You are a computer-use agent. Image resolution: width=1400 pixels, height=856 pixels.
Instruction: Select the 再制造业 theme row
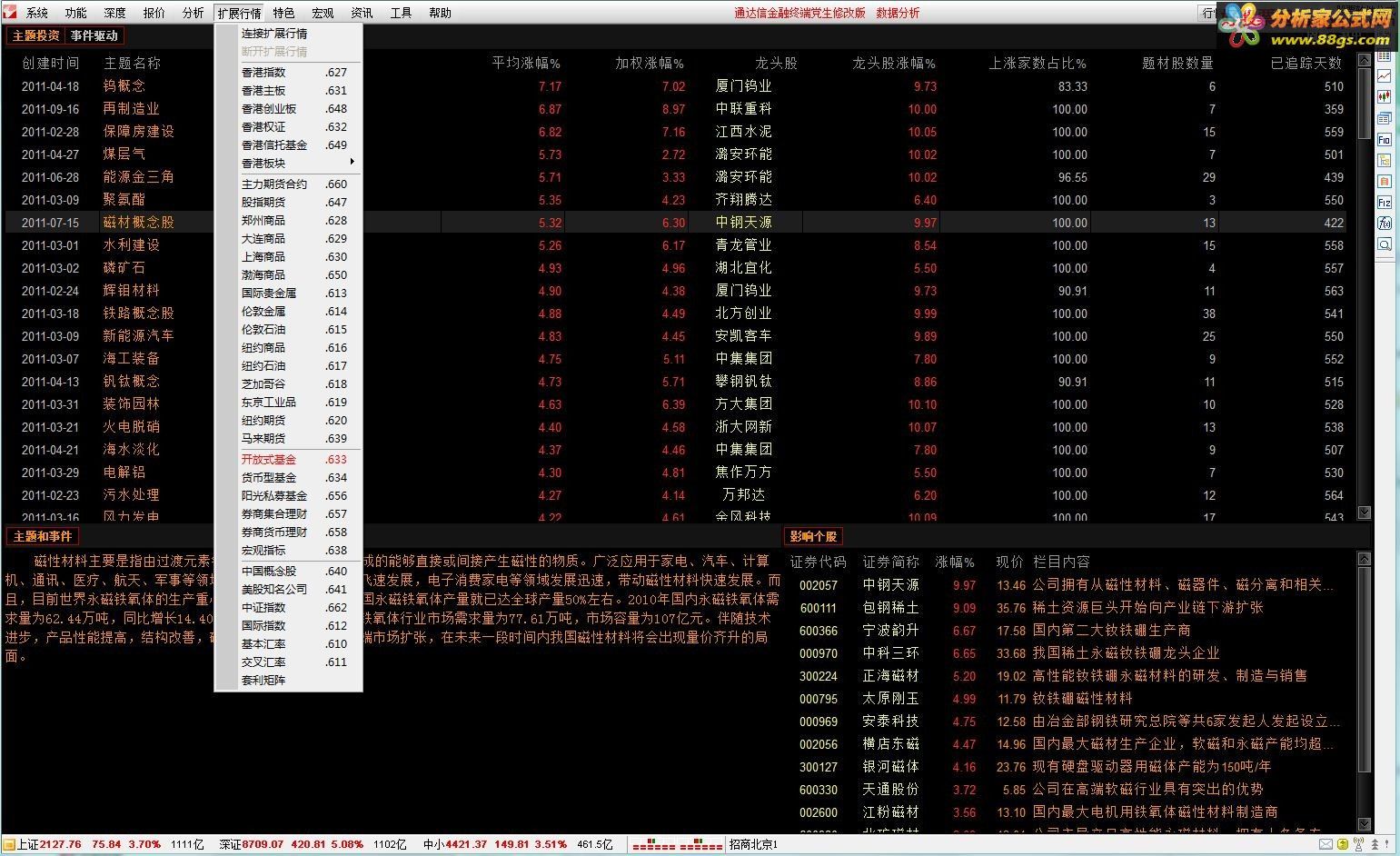(x=676, y=109)
